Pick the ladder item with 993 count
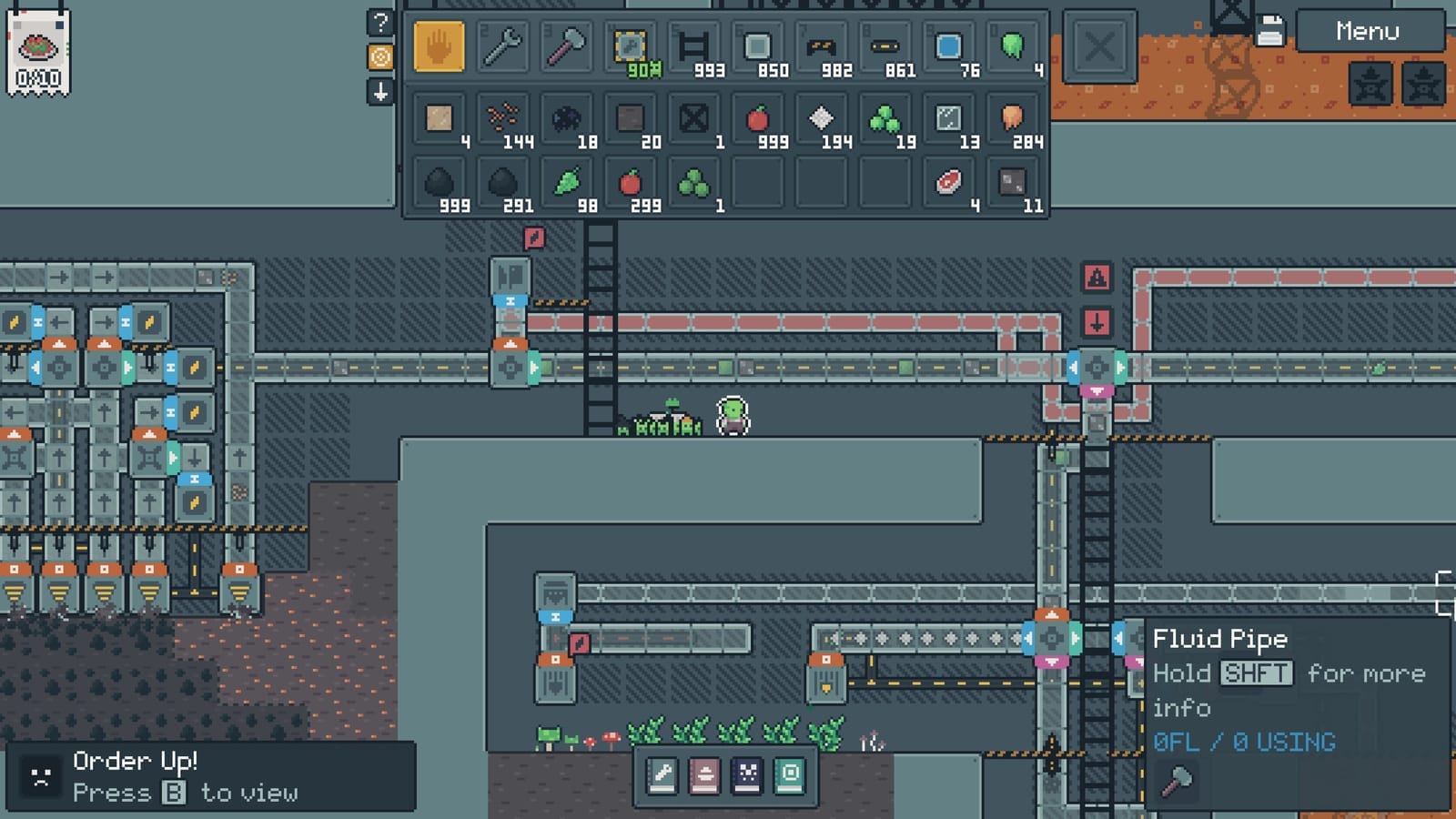1456x819 pixels. [x=693, y=46]
